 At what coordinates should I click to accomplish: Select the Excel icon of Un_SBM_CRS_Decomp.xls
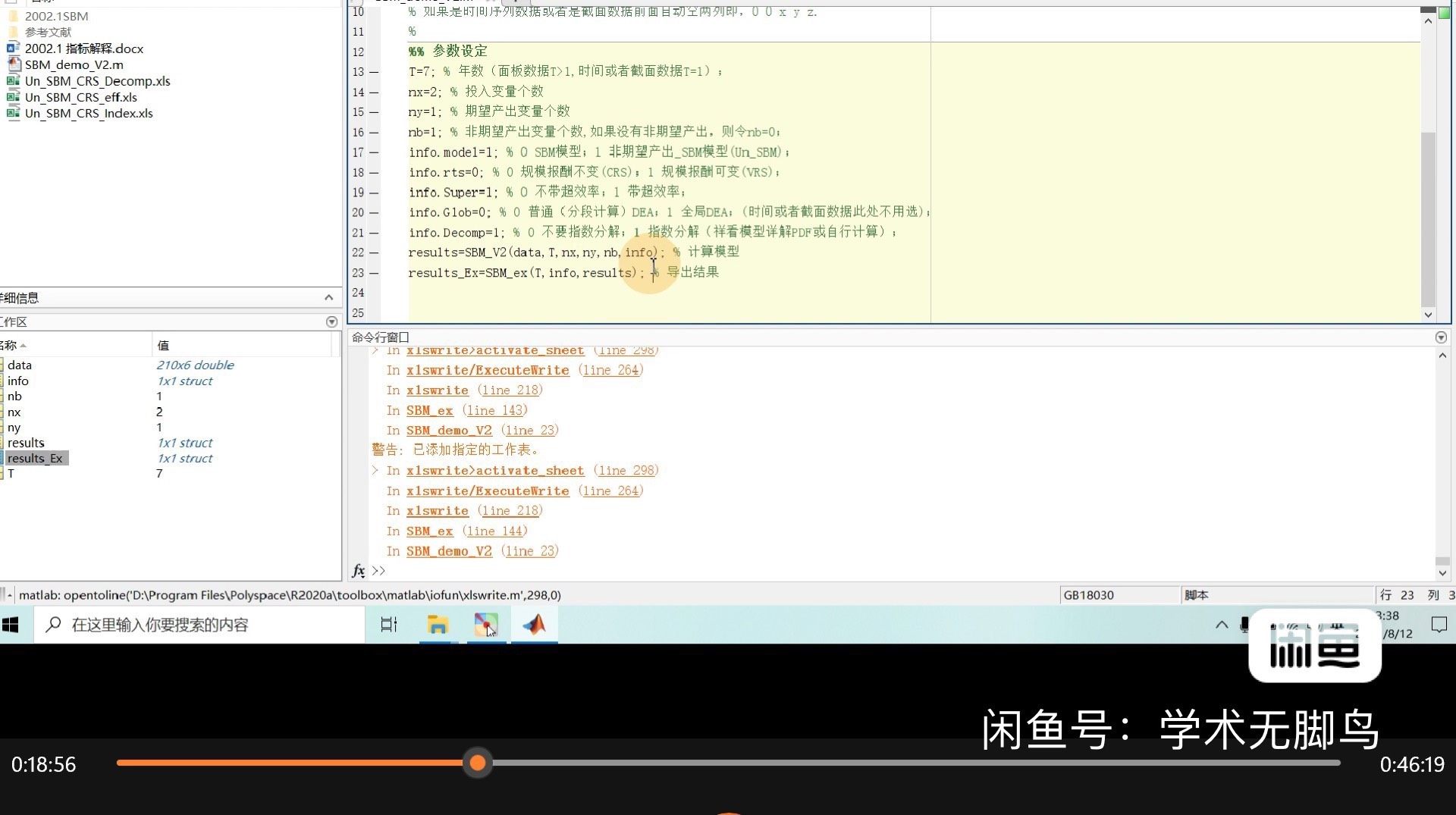pyautogui.click(x=13, y=80)
